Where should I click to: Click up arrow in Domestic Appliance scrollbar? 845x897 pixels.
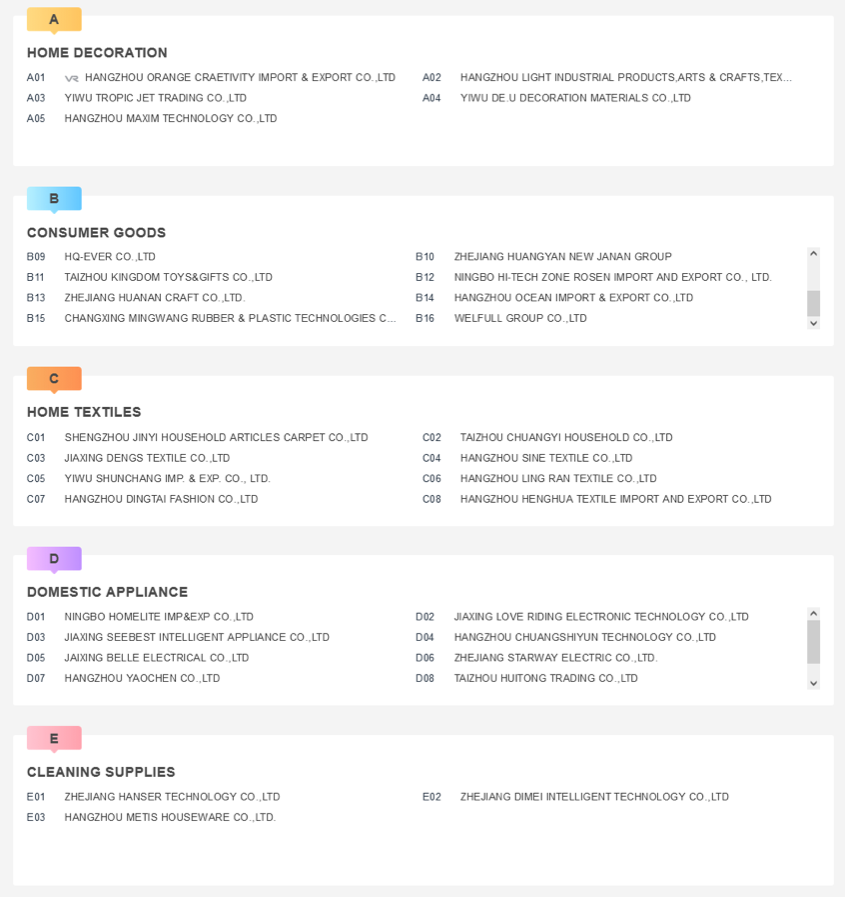click(x=814, y=613)
